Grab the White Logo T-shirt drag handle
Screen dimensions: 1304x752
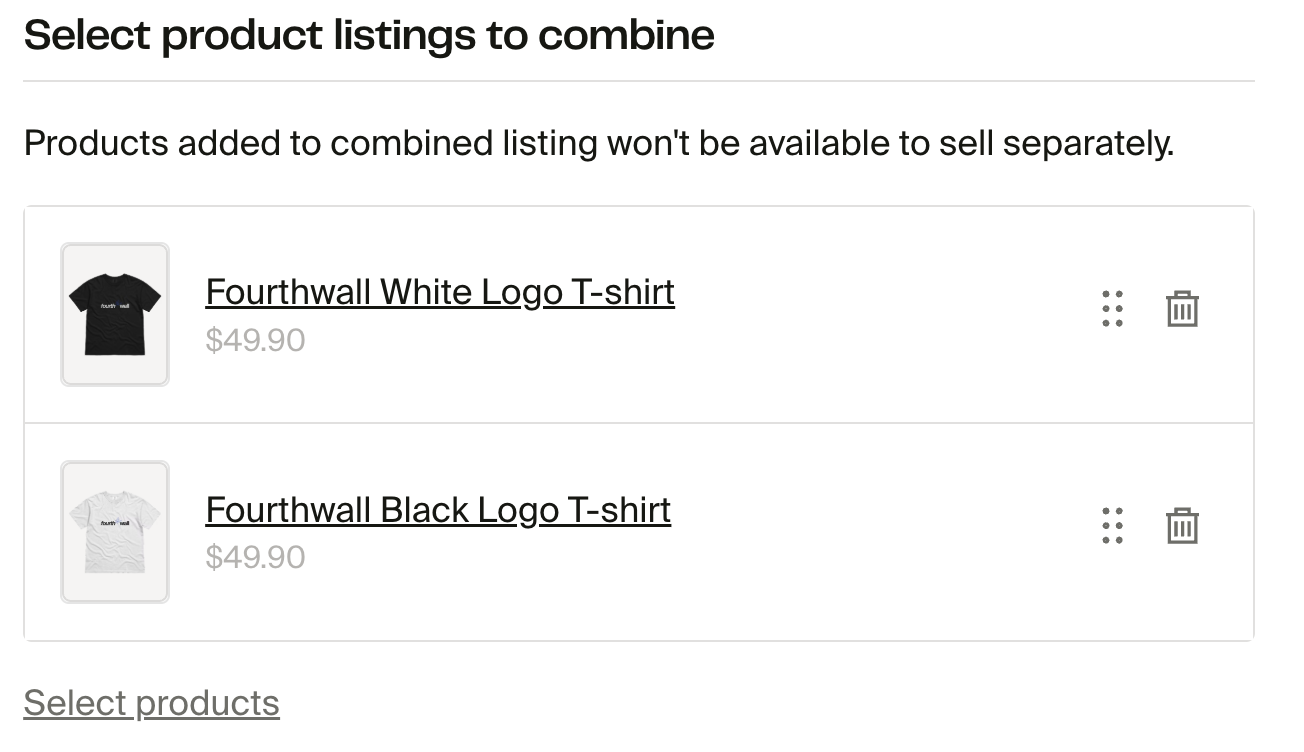(x=1112, y=309)
